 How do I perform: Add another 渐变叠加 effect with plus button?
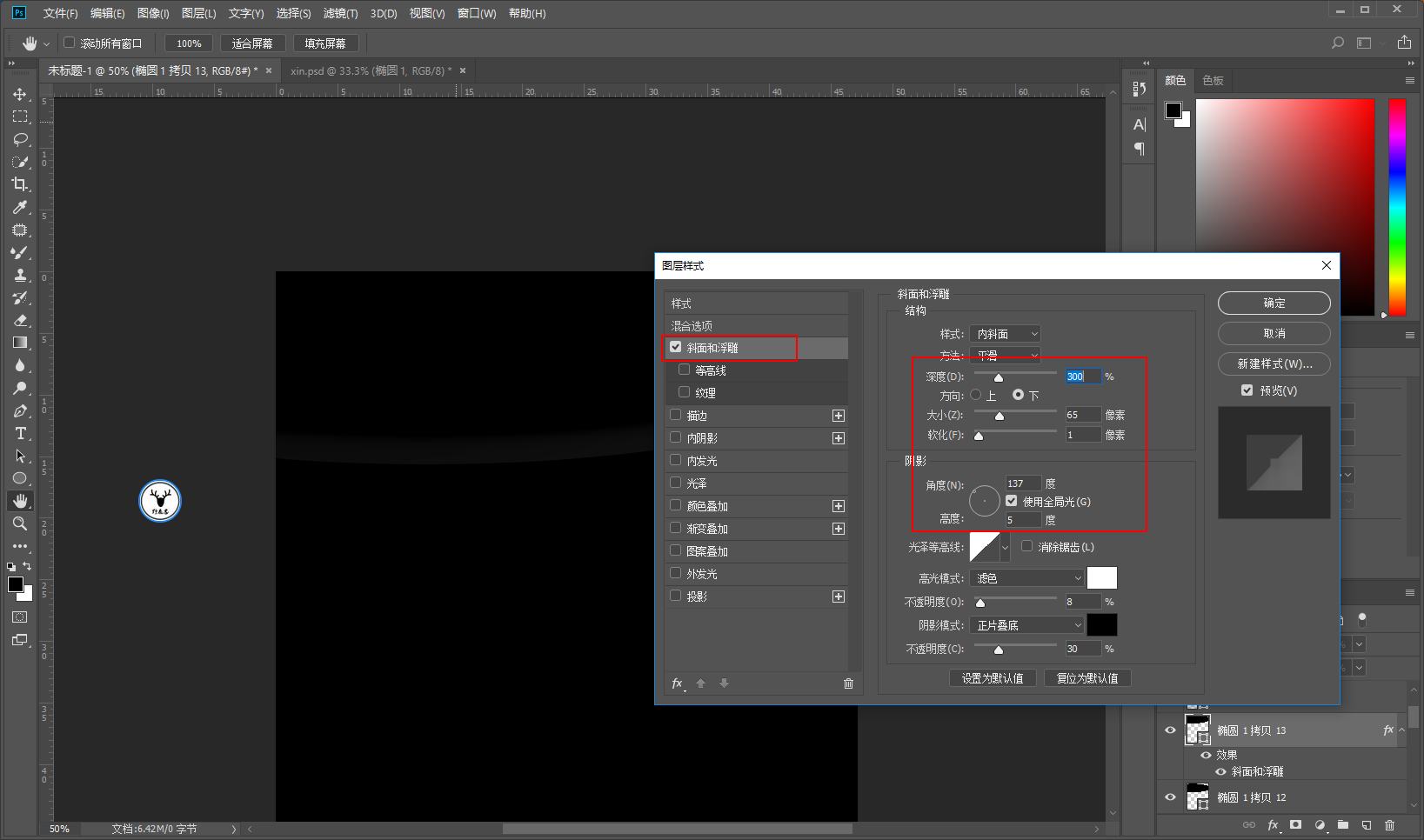[839, 529]
